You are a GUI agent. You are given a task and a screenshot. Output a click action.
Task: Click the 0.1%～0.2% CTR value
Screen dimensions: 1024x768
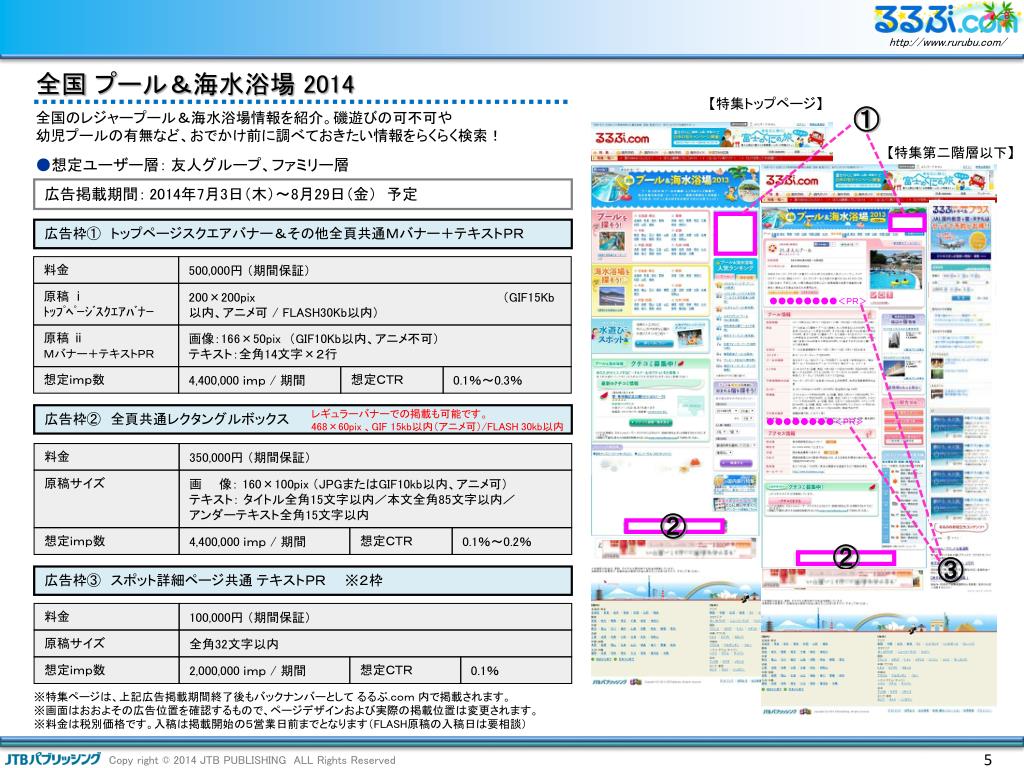(x=496, y=541)
